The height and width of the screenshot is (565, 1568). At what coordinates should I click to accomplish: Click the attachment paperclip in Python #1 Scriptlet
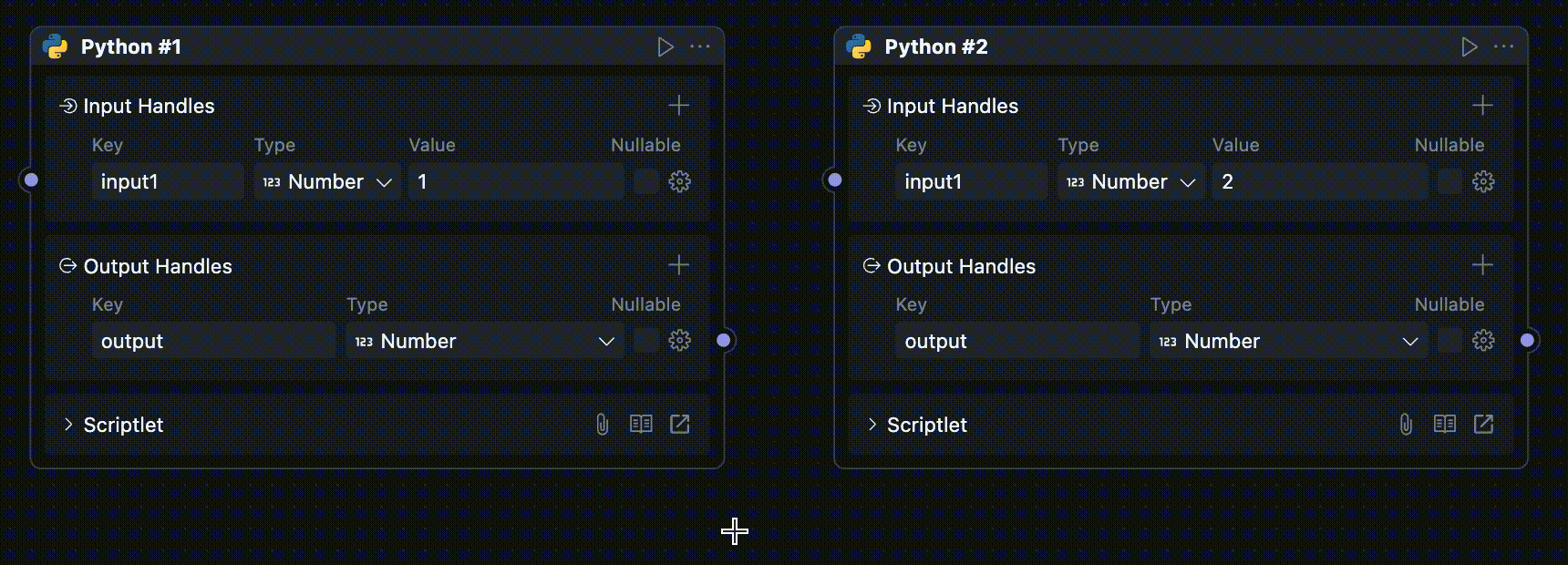coord(602,424)
